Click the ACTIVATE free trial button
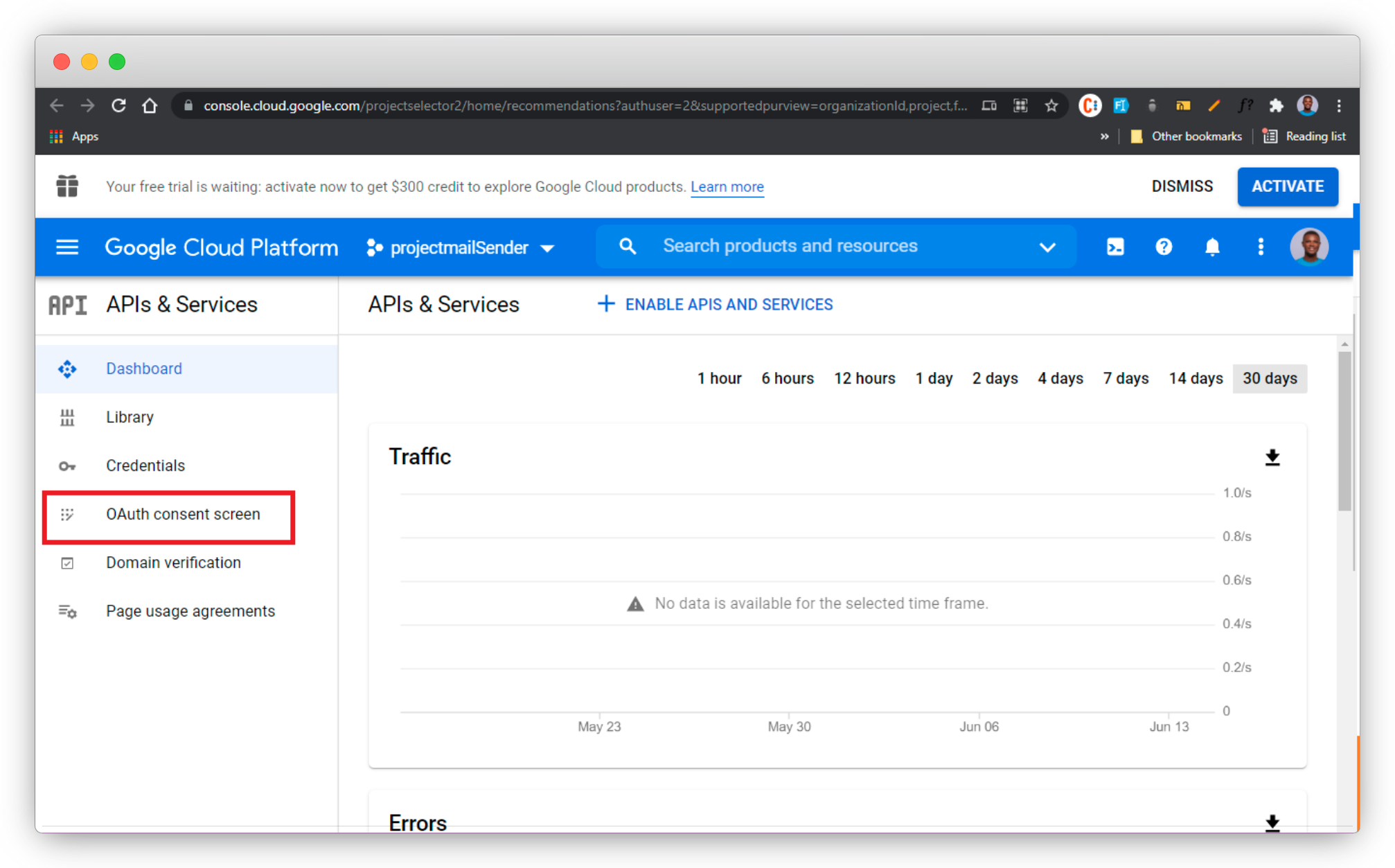1395x868 pixels. tap(1288, 186)
